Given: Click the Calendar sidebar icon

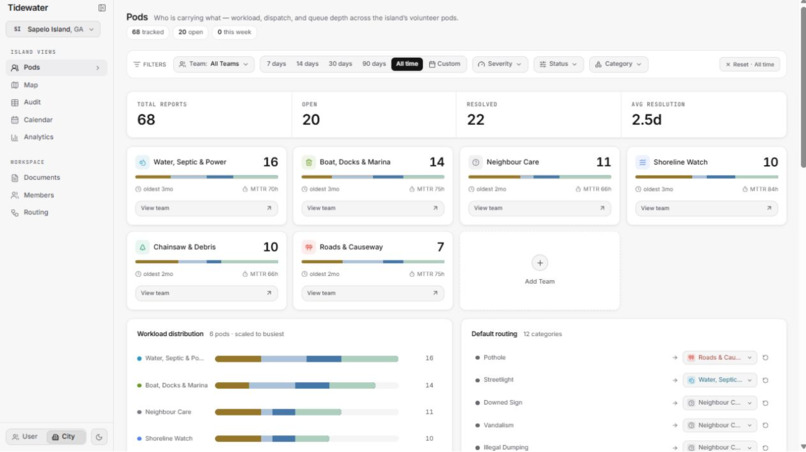Looking at the screenshot, I should pyautogui.click(x=14, y=120).
